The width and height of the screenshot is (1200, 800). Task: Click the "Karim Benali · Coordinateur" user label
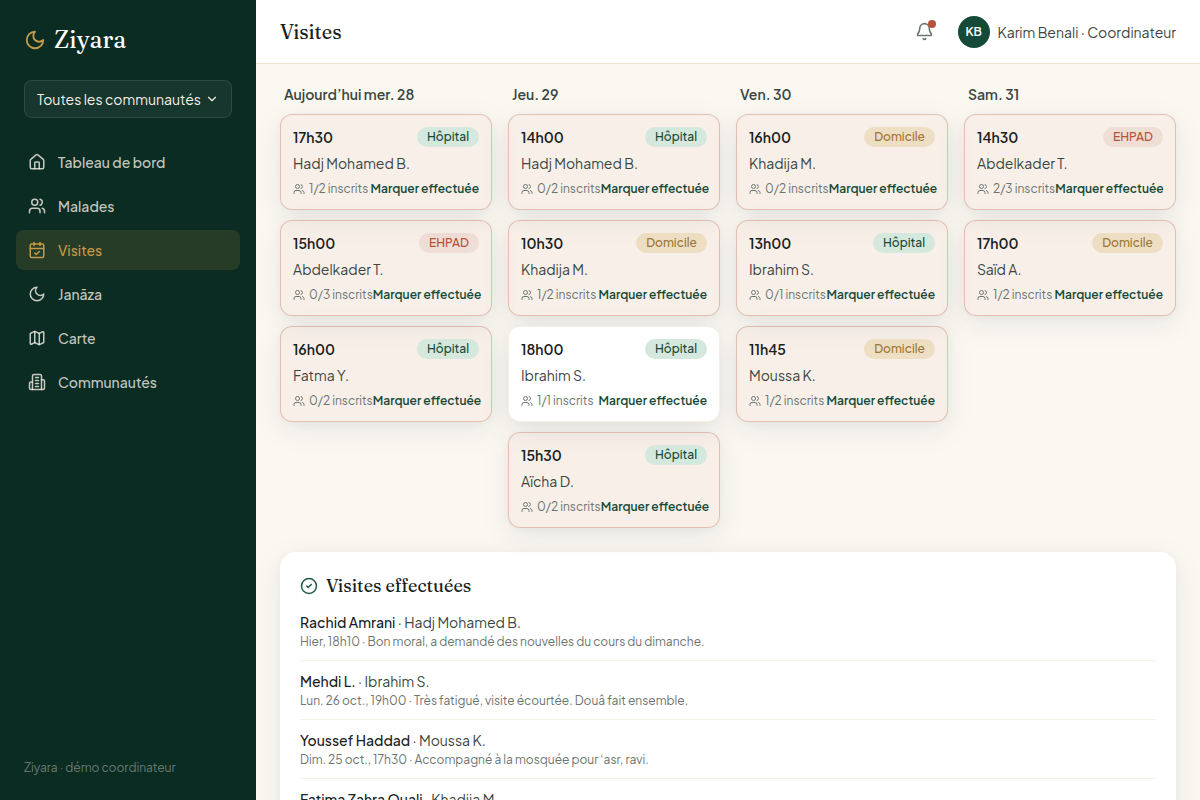[x=1087, y=33]
